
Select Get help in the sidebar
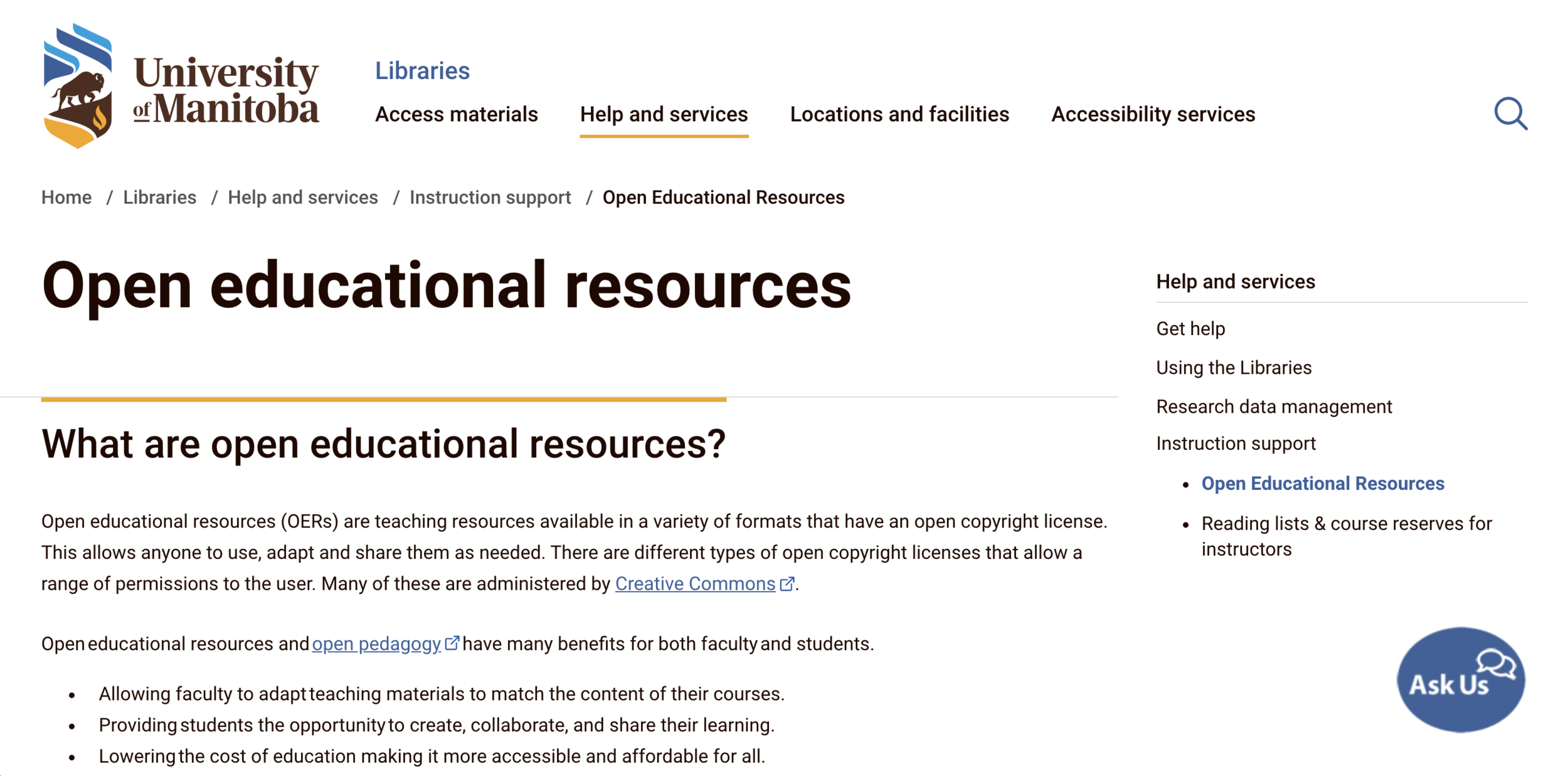(1190, 329)
